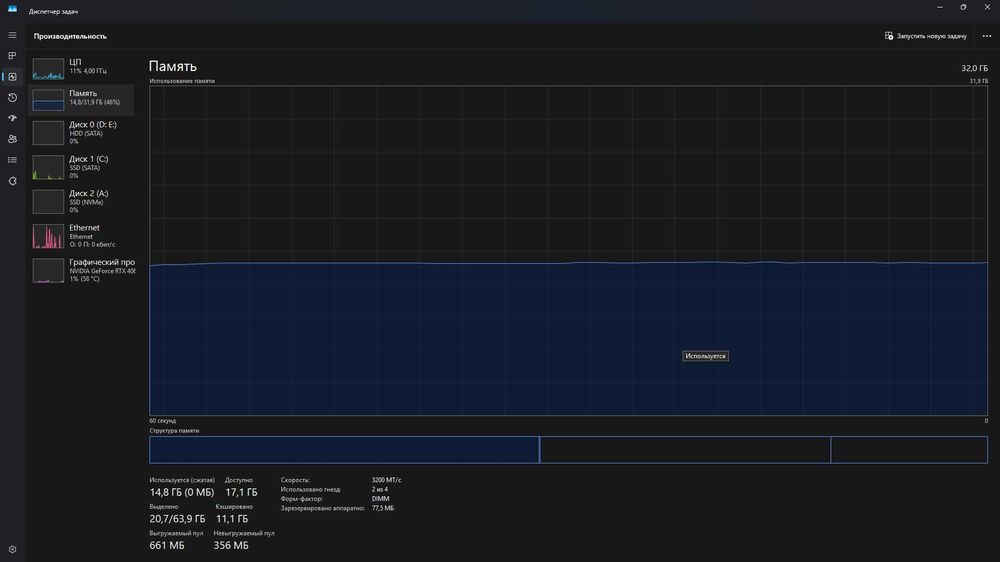The image size is (1000, 562).
Task: Select the Performance page icon
Action: click(12, 77)
